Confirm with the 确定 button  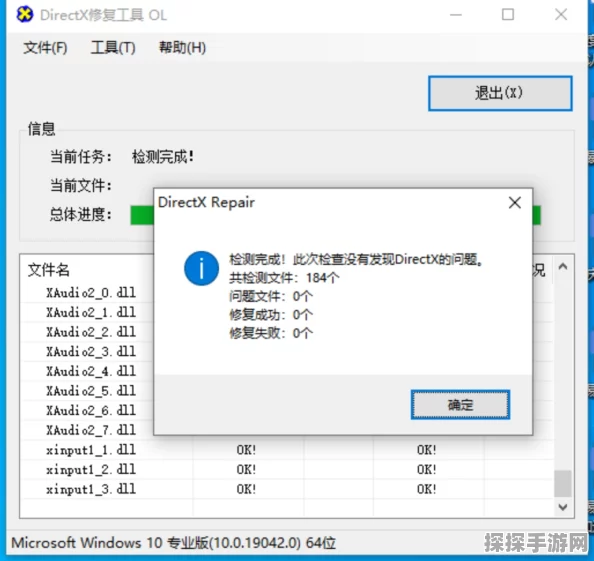coord(460,405)
